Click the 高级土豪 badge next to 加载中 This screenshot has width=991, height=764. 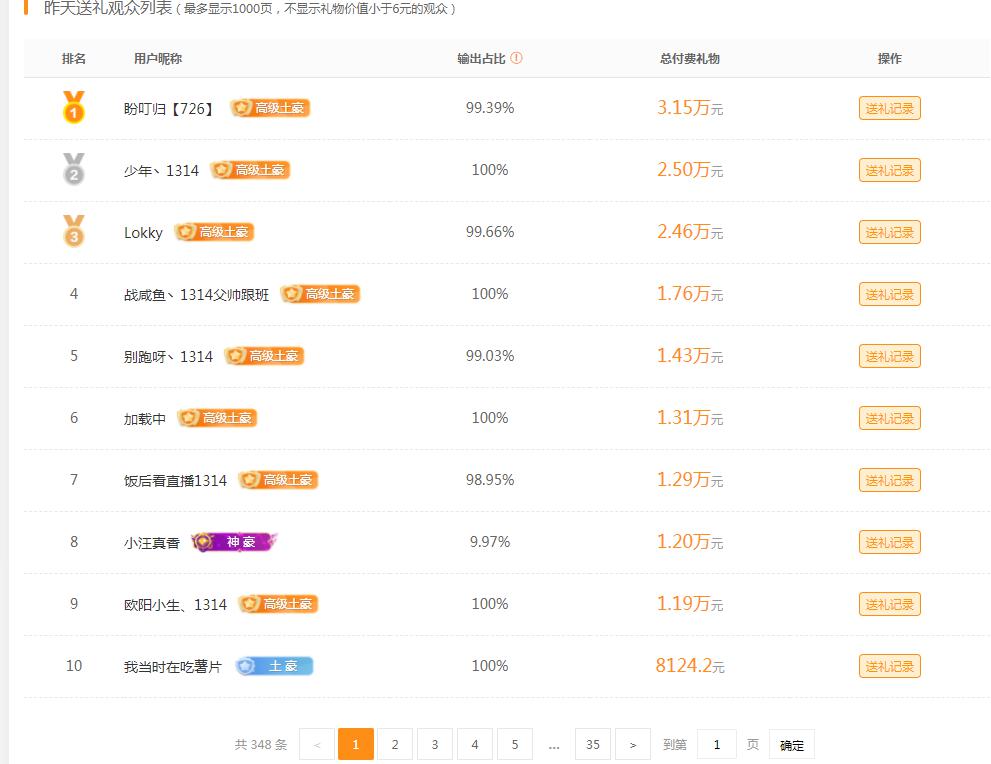(217, 418)
